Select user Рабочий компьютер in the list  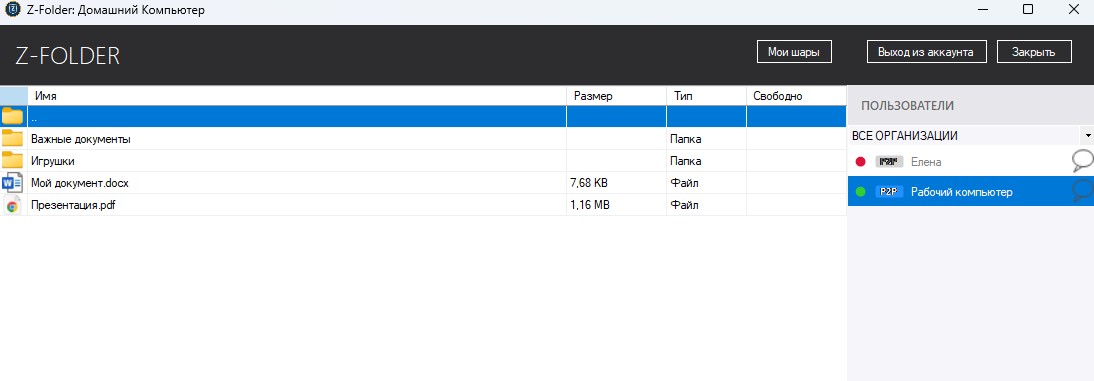[x=971, y=190]
